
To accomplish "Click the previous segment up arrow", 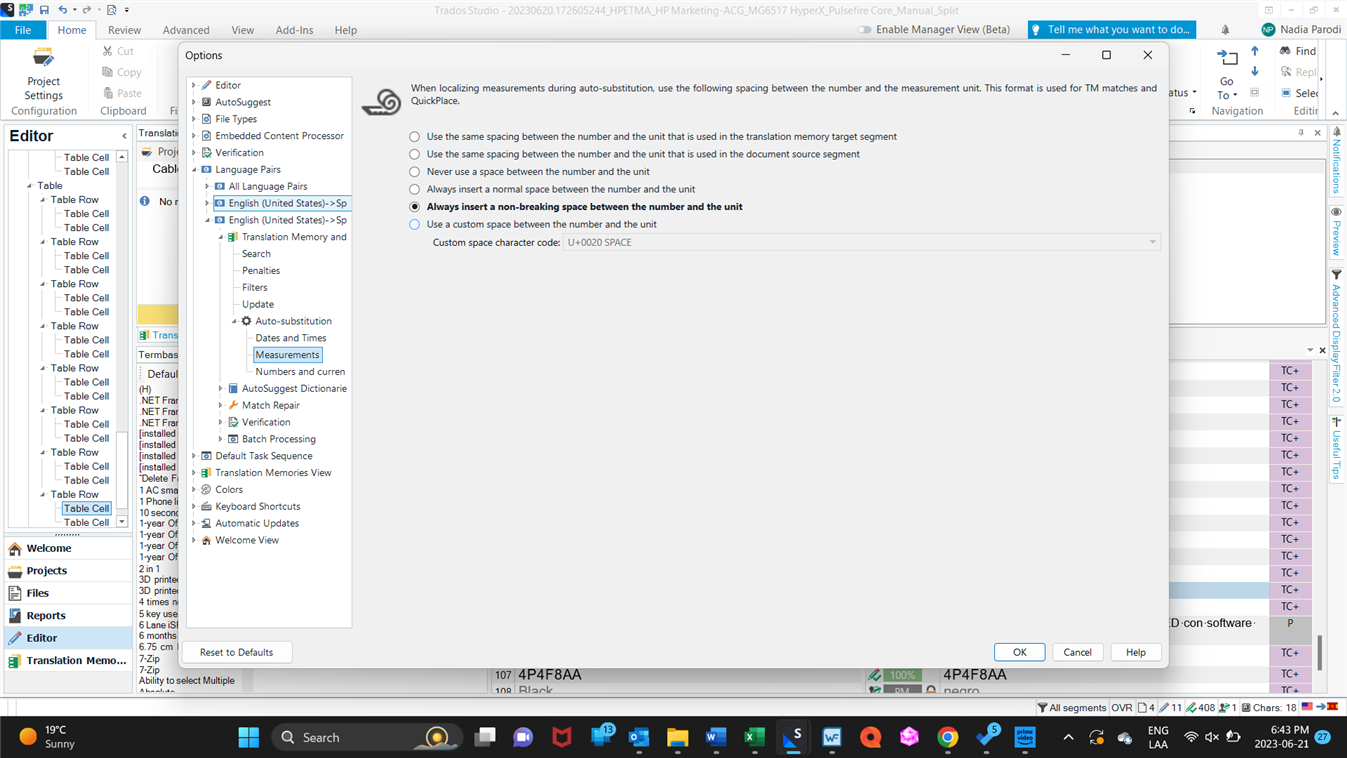I will coord(1255,51).
